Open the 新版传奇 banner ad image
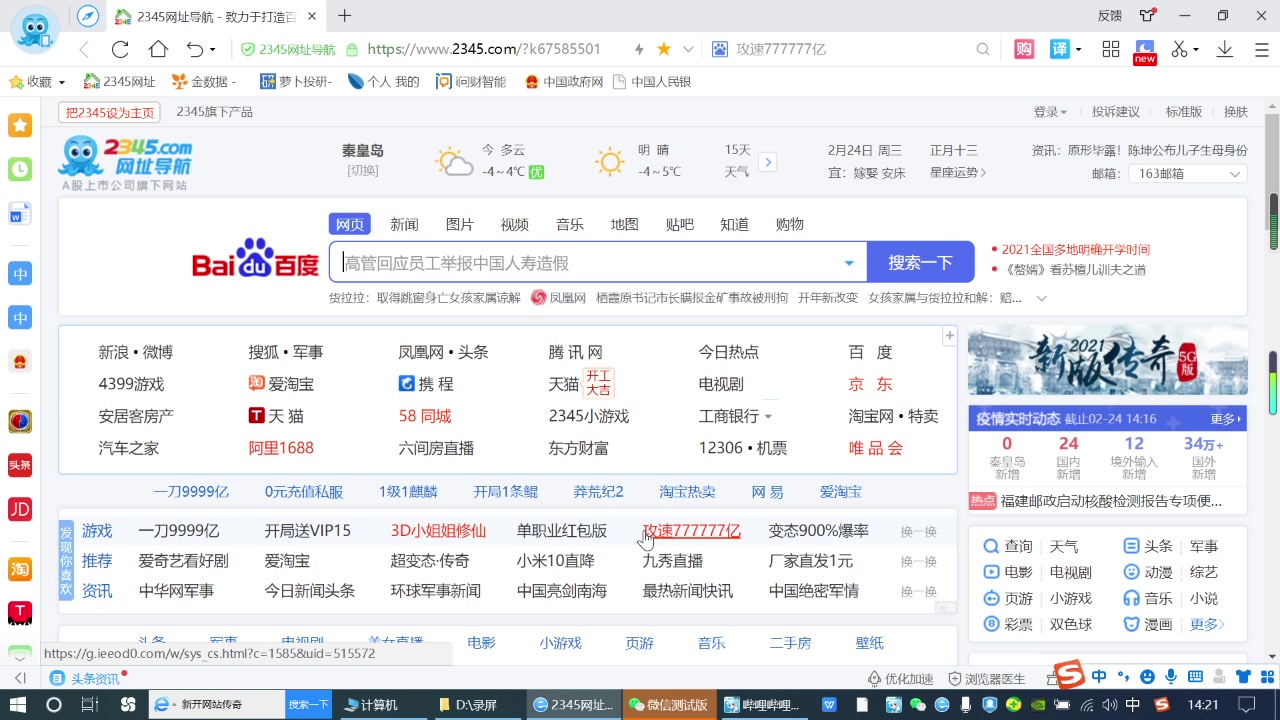1280x720 pixels. [x=1107, y=361]
